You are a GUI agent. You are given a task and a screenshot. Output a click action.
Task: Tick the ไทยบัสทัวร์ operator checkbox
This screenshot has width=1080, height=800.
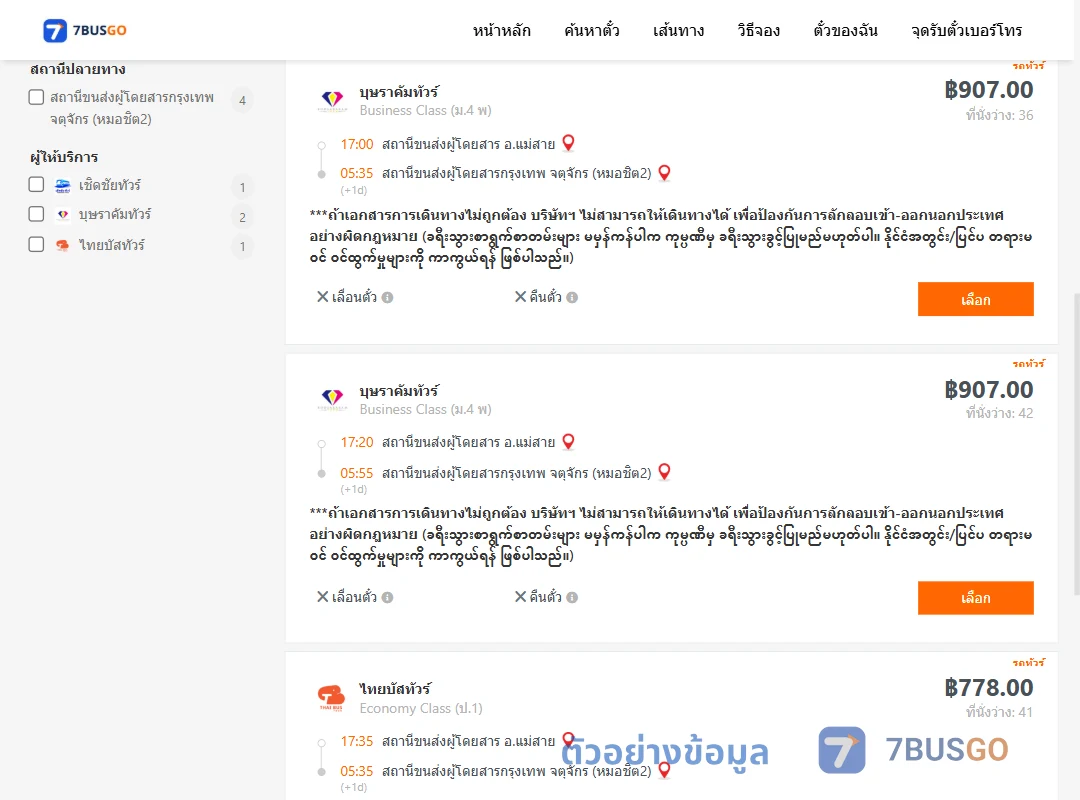click(x=37, y=245)
